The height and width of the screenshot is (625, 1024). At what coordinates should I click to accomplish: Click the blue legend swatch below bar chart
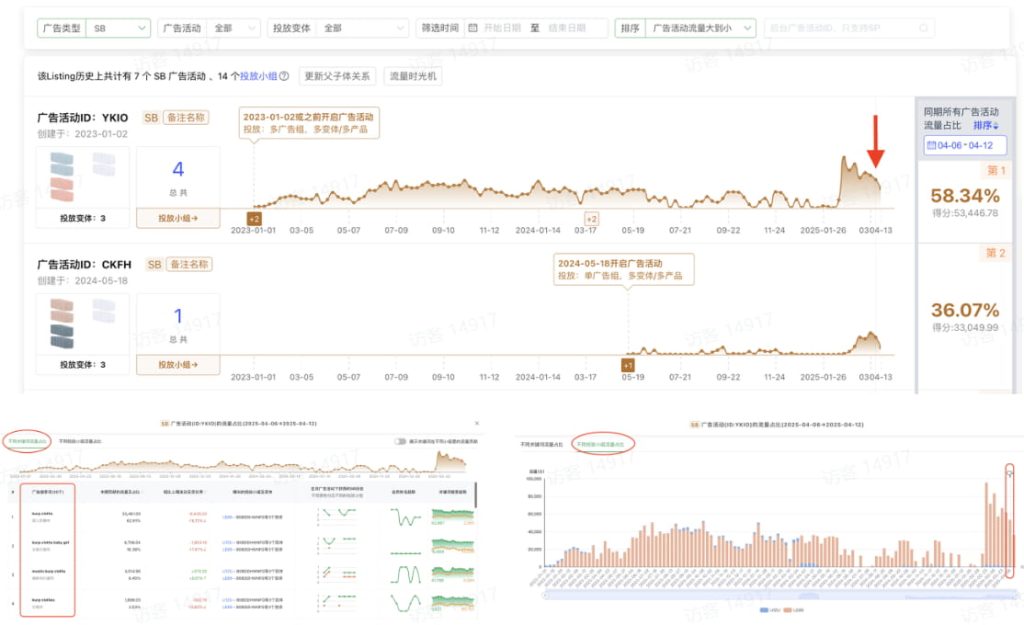tap(765, 610)
